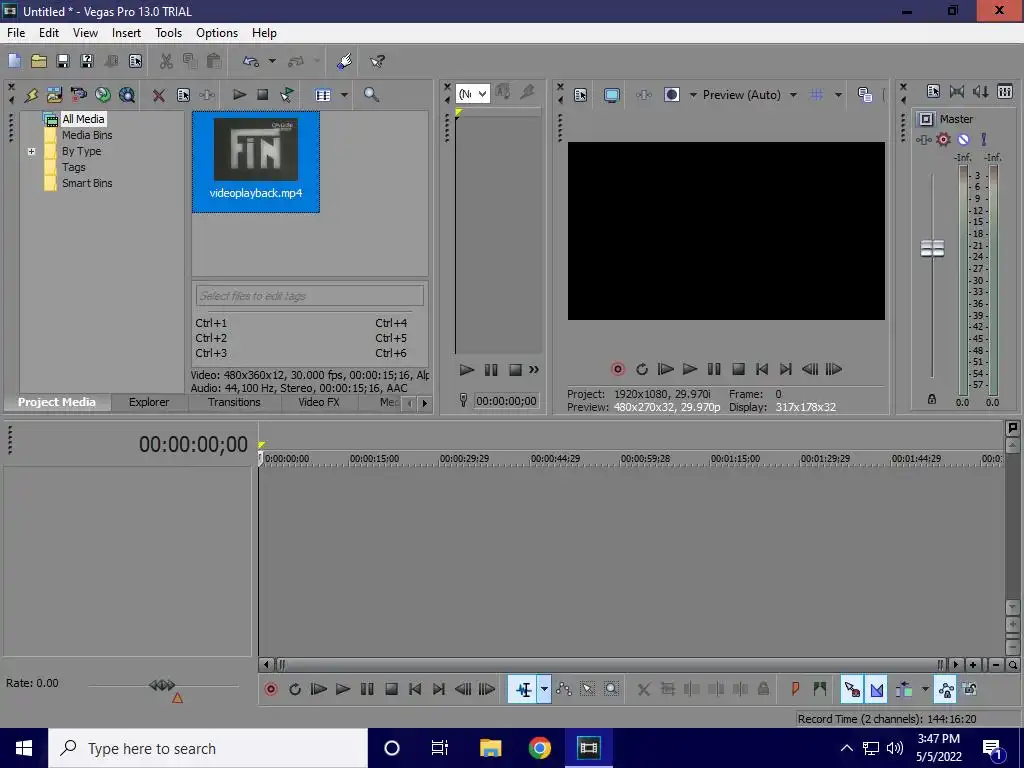Open the Project Media tab
1024x768 pixels.
click(57, 402)
